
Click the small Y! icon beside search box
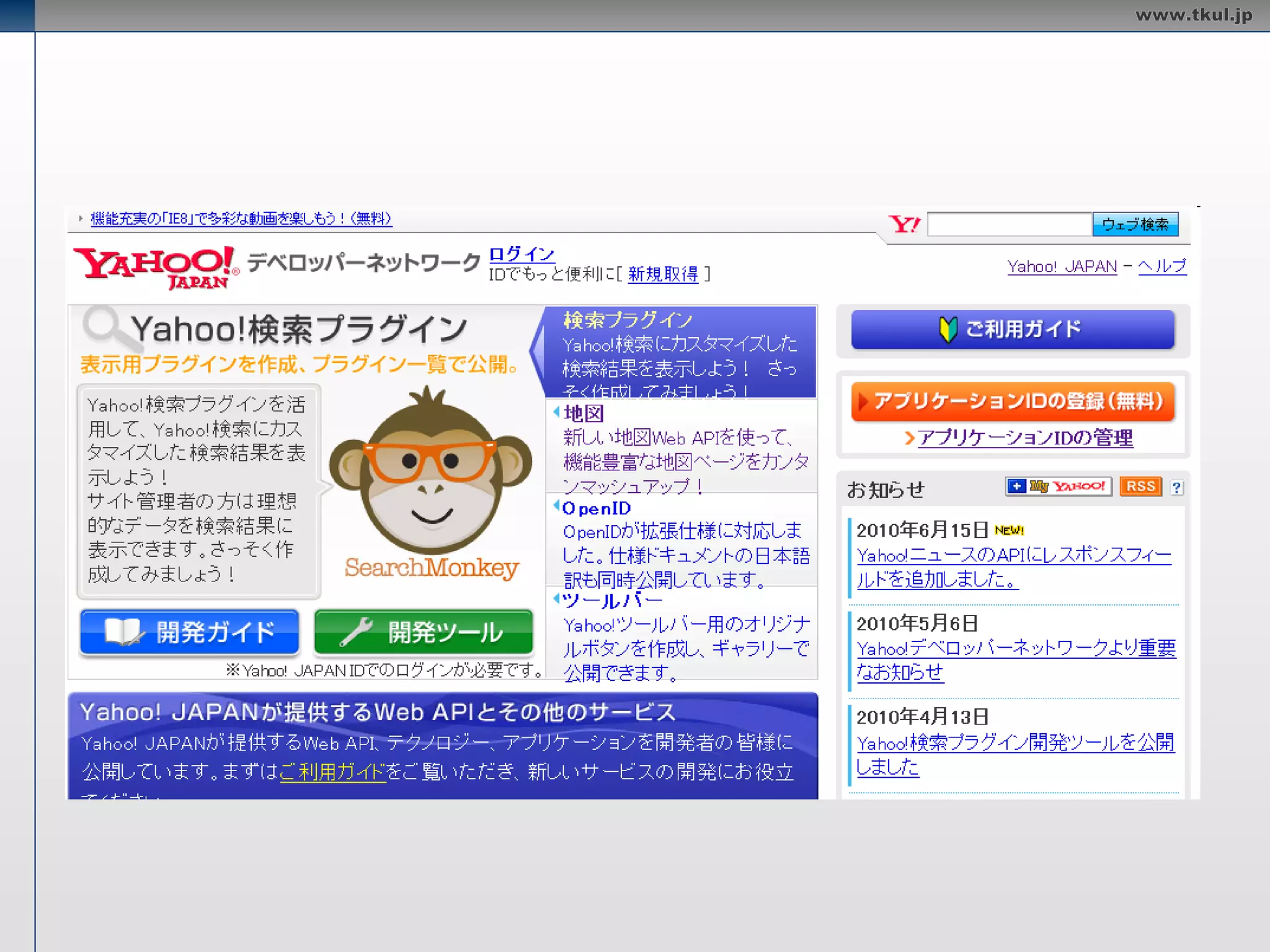coord(904,224)
